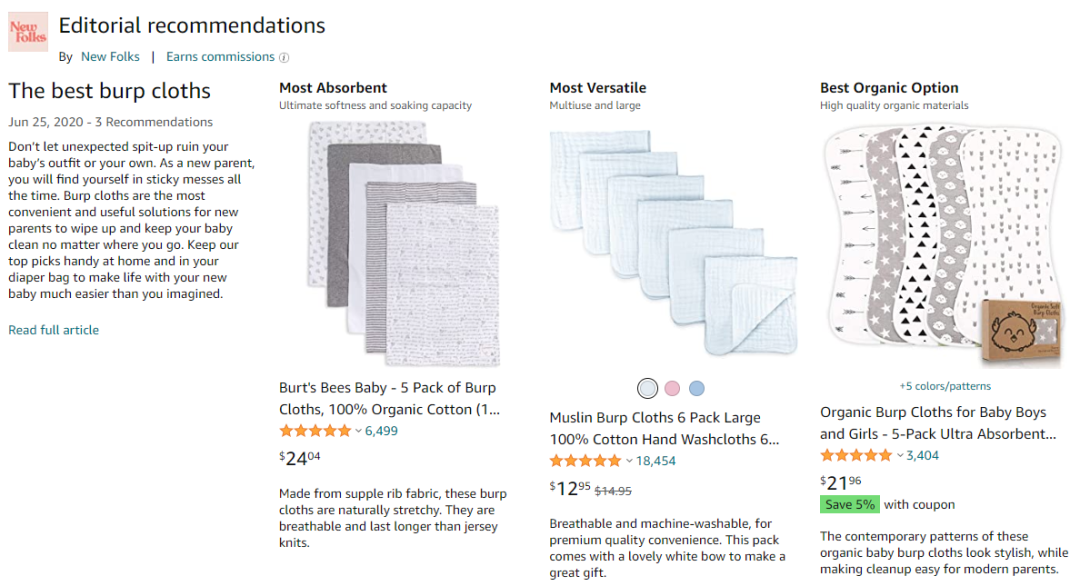Expand Muslin cloths rating dropdown chevron
Viewport: 1080px width, 586px height.
click(629, 462)
